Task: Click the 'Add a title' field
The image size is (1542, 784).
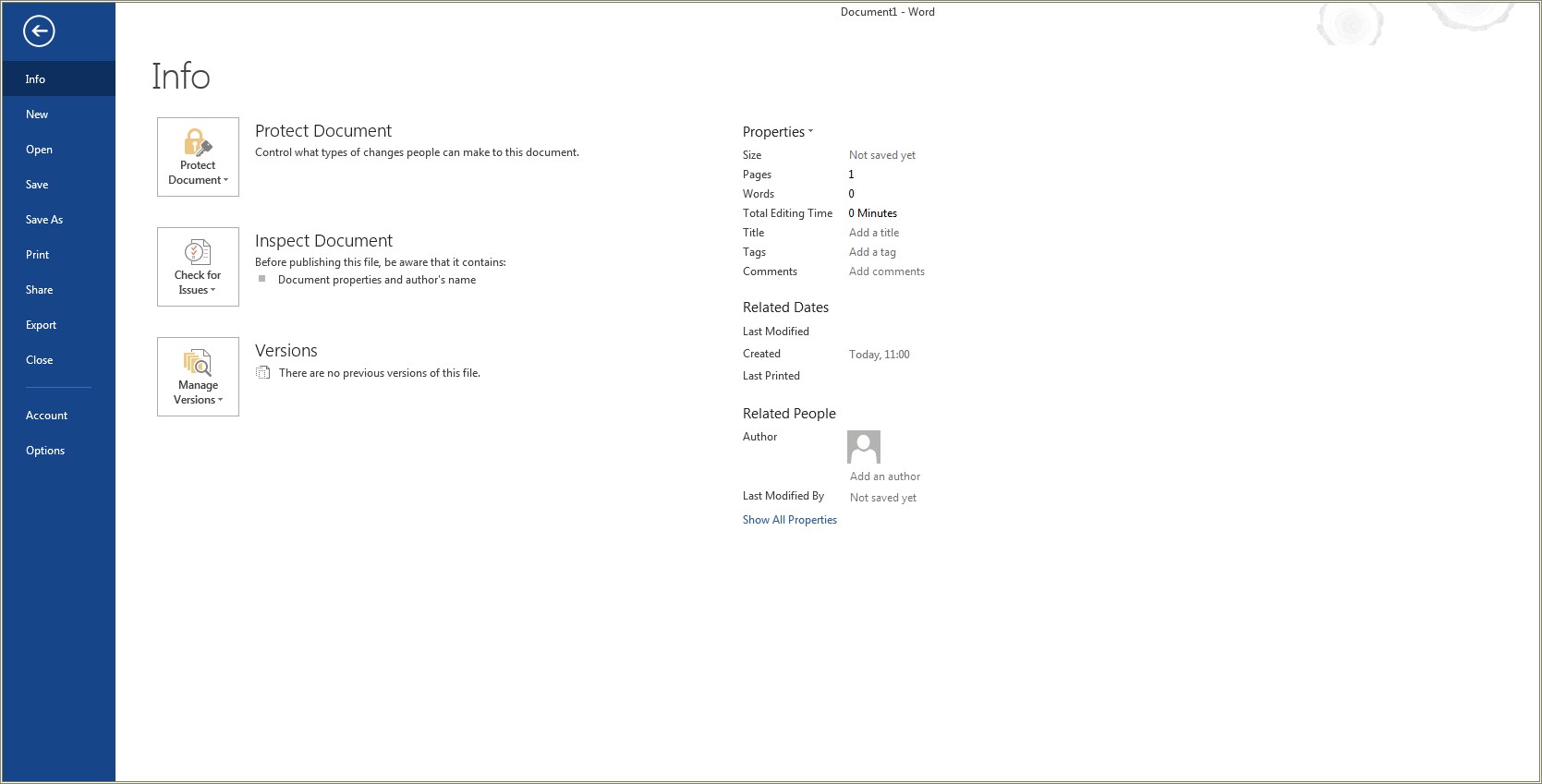Action: [x=874, y=233]
